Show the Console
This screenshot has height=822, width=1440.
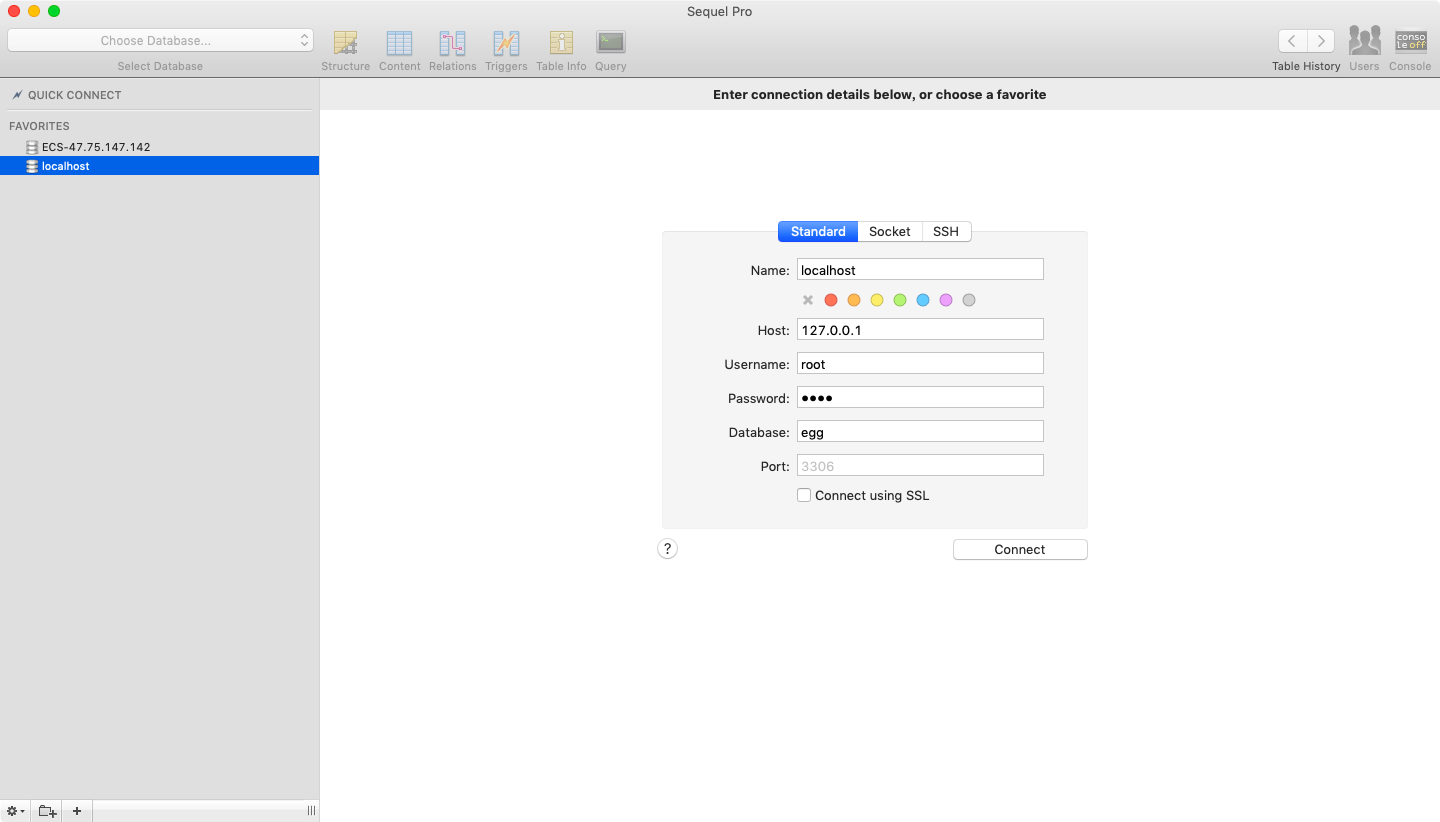(1410, 41)
